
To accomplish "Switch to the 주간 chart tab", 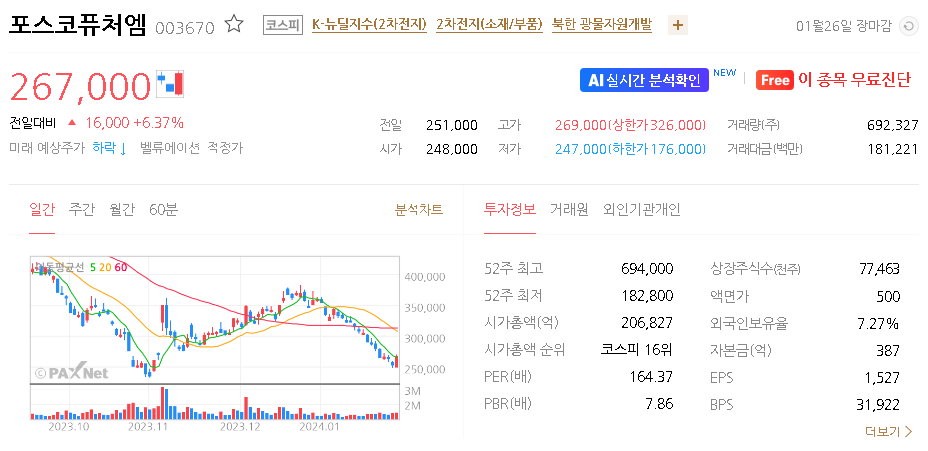I will (x=82, y=209).
